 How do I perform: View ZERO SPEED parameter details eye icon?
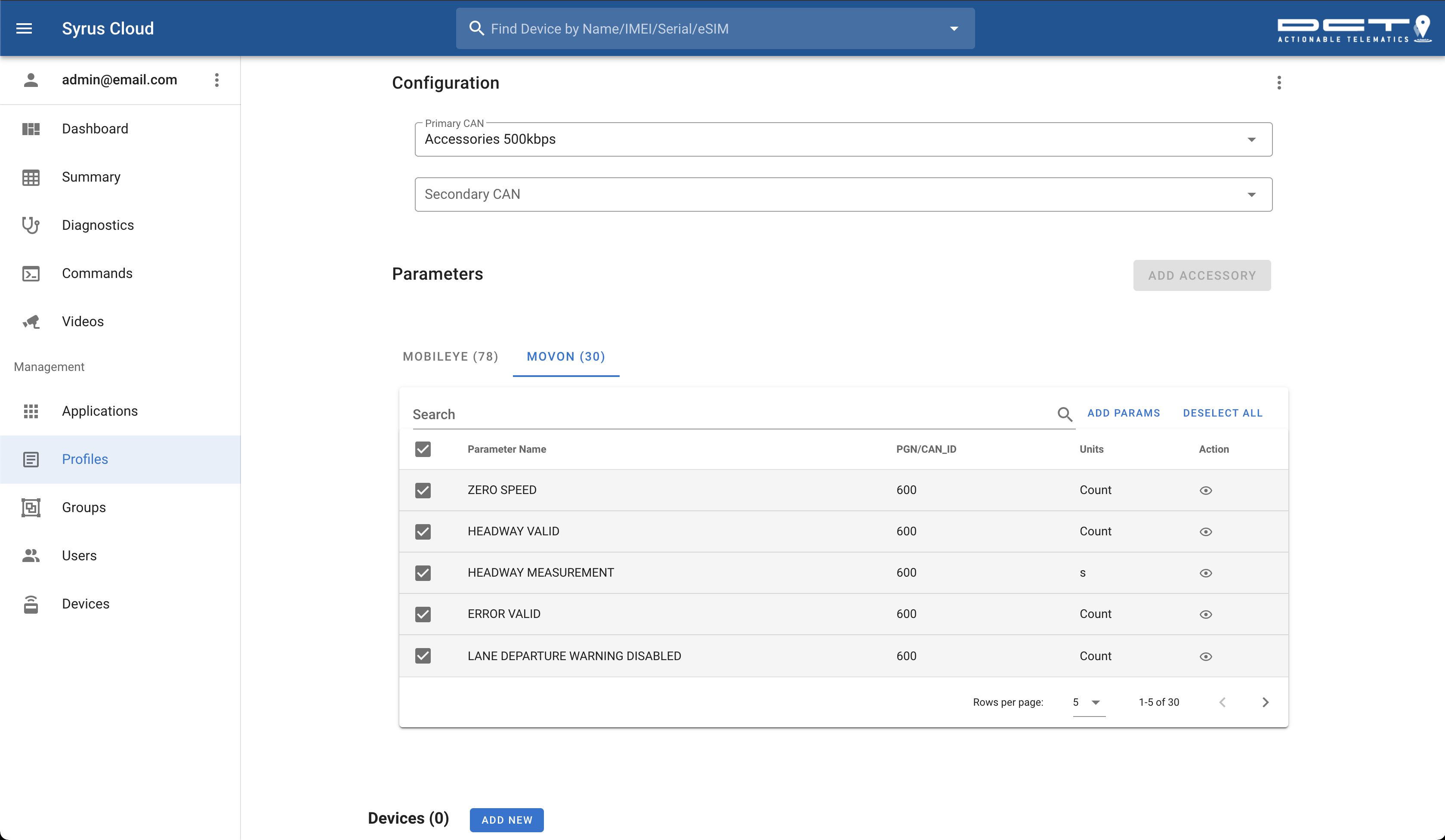(1205, 490)
